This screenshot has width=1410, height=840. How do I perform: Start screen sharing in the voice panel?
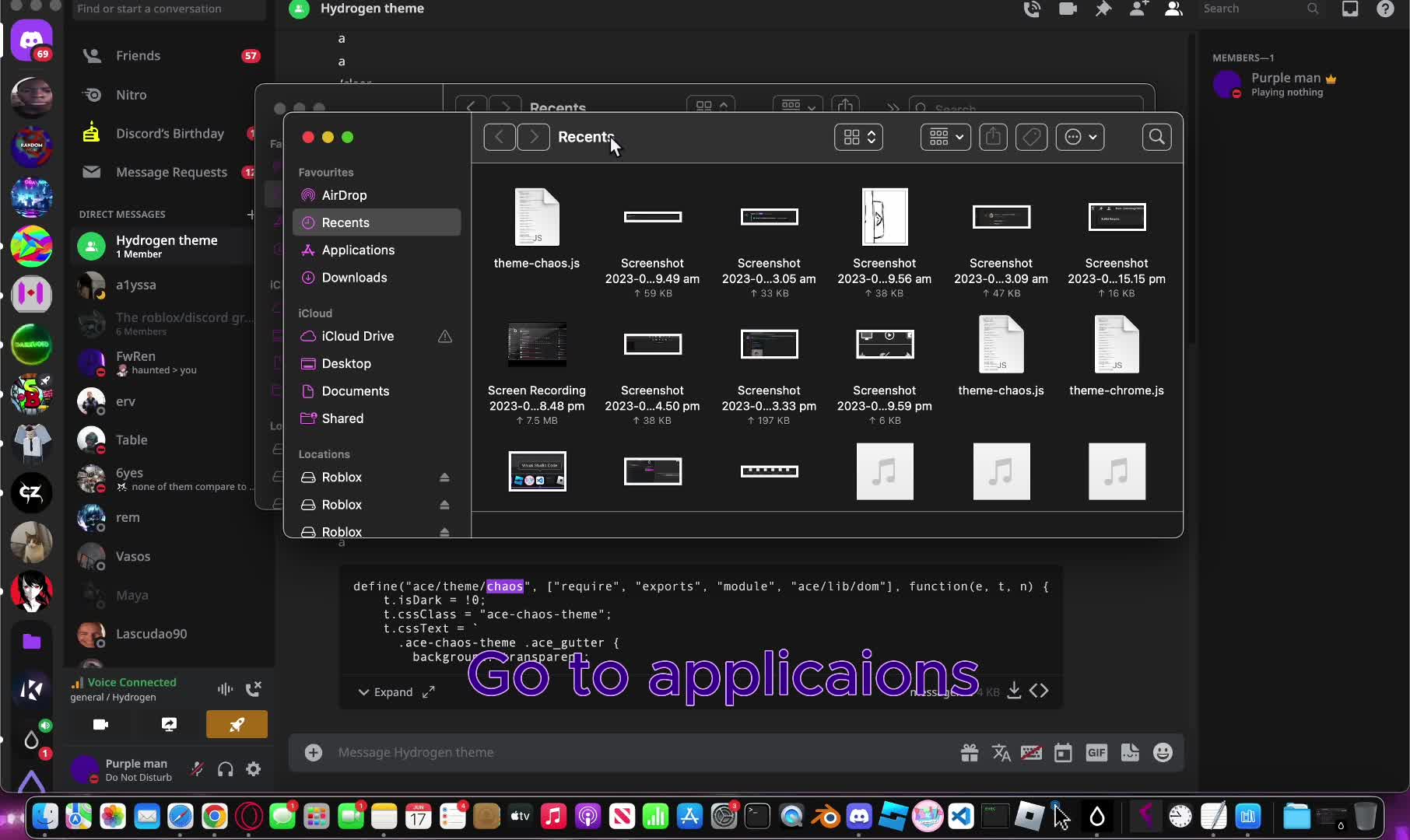pos(168,724)
